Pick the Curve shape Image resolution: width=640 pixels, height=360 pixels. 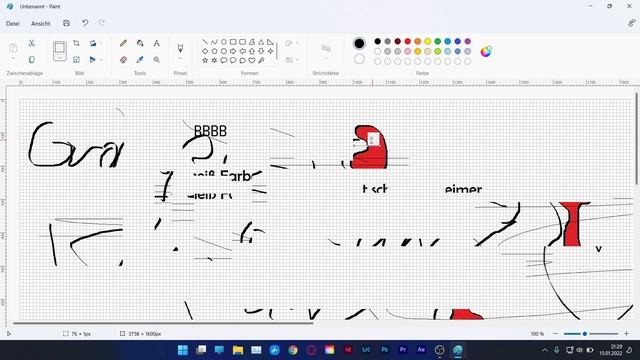pyautogui.click(x=214, y=42)
